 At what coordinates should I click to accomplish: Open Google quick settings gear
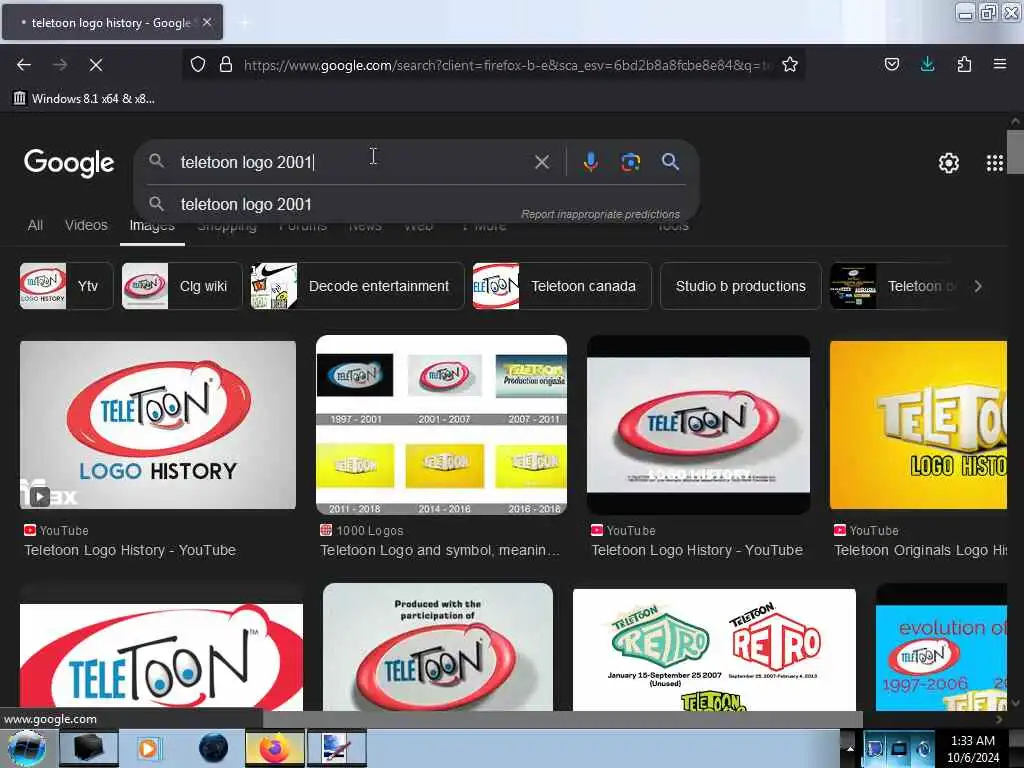coord(949,163)
